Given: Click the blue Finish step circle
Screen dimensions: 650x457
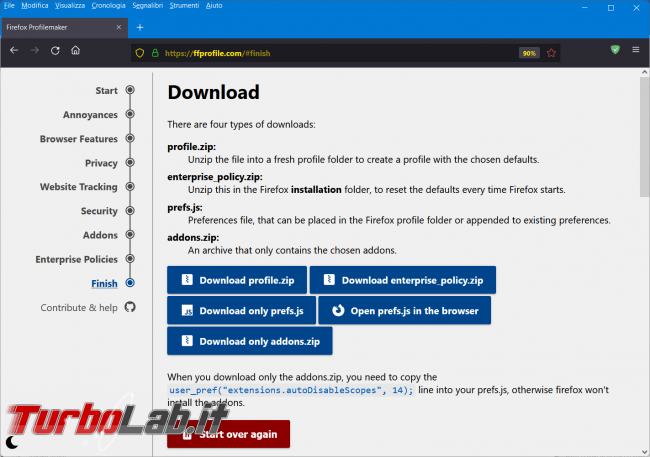Looking at the screenshot, I should (x=130, y=283).
